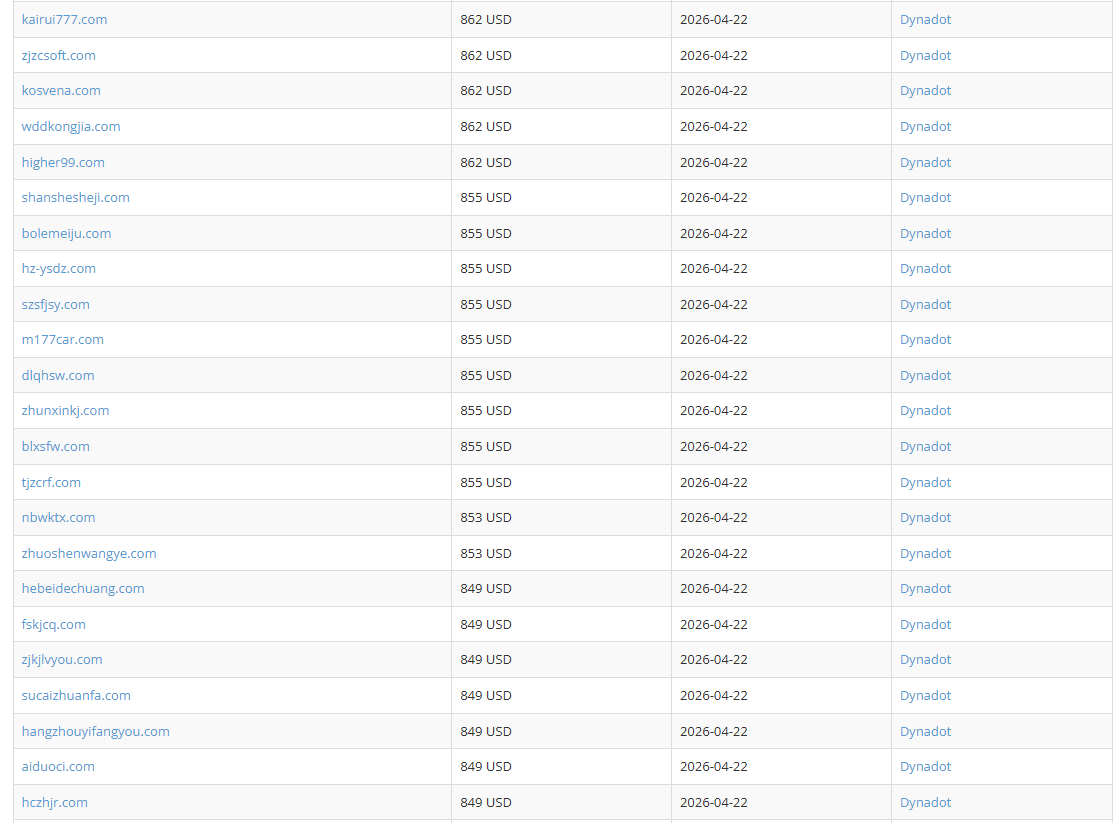Click Dynadot link in blxsfw.com row
The height and width of the screenshot is (823, 1114).
925,447
